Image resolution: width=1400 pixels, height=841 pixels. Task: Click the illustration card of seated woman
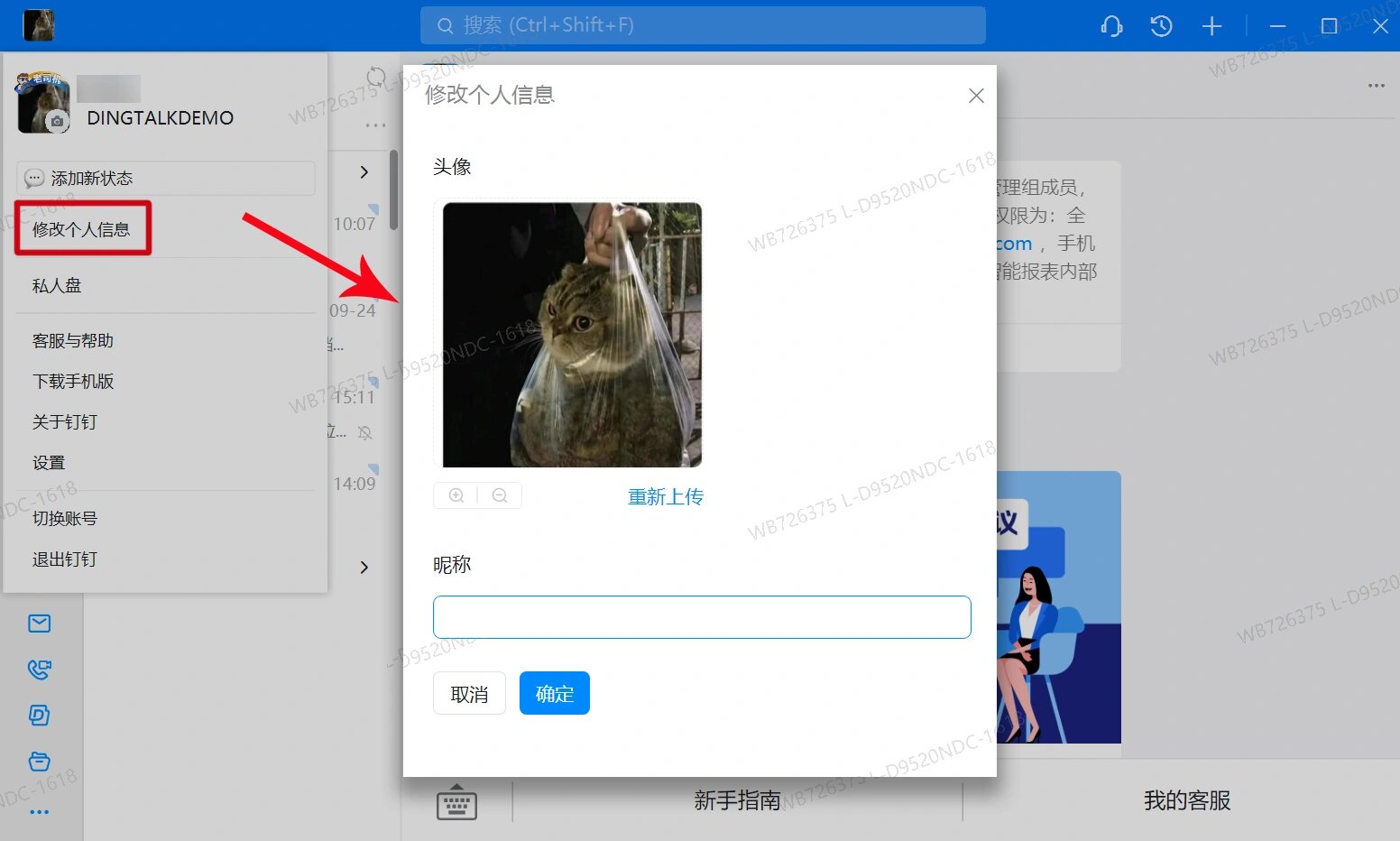click(1059, 607)
